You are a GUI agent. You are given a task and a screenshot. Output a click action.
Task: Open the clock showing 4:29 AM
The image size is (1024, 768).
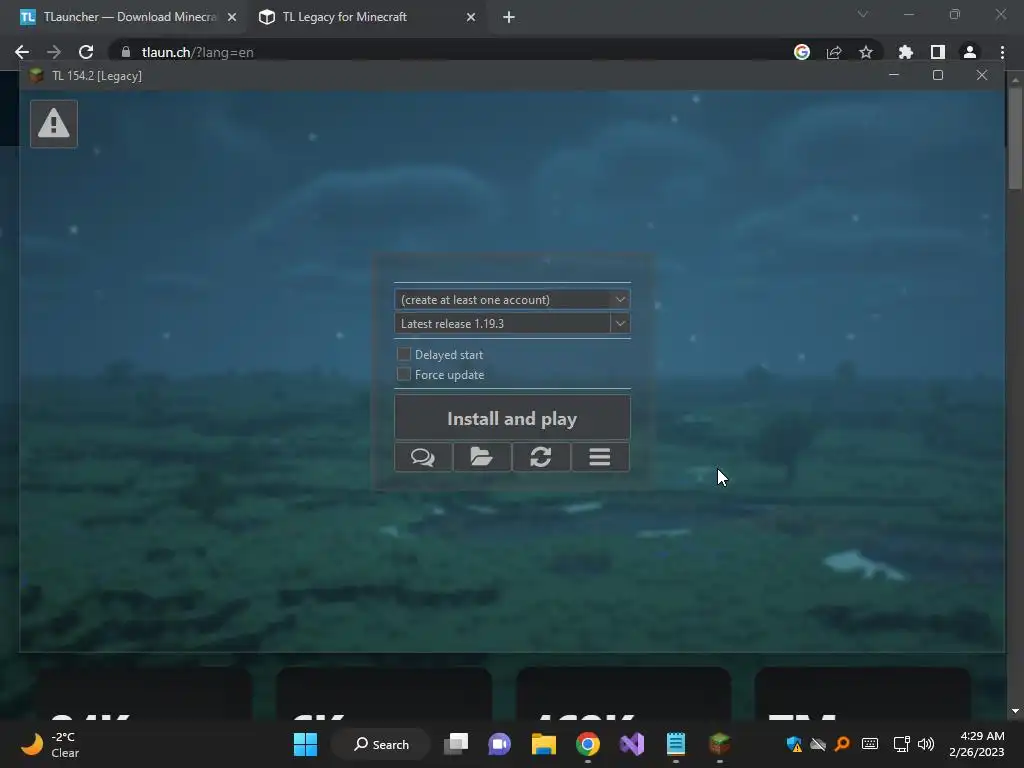(977, 744)
